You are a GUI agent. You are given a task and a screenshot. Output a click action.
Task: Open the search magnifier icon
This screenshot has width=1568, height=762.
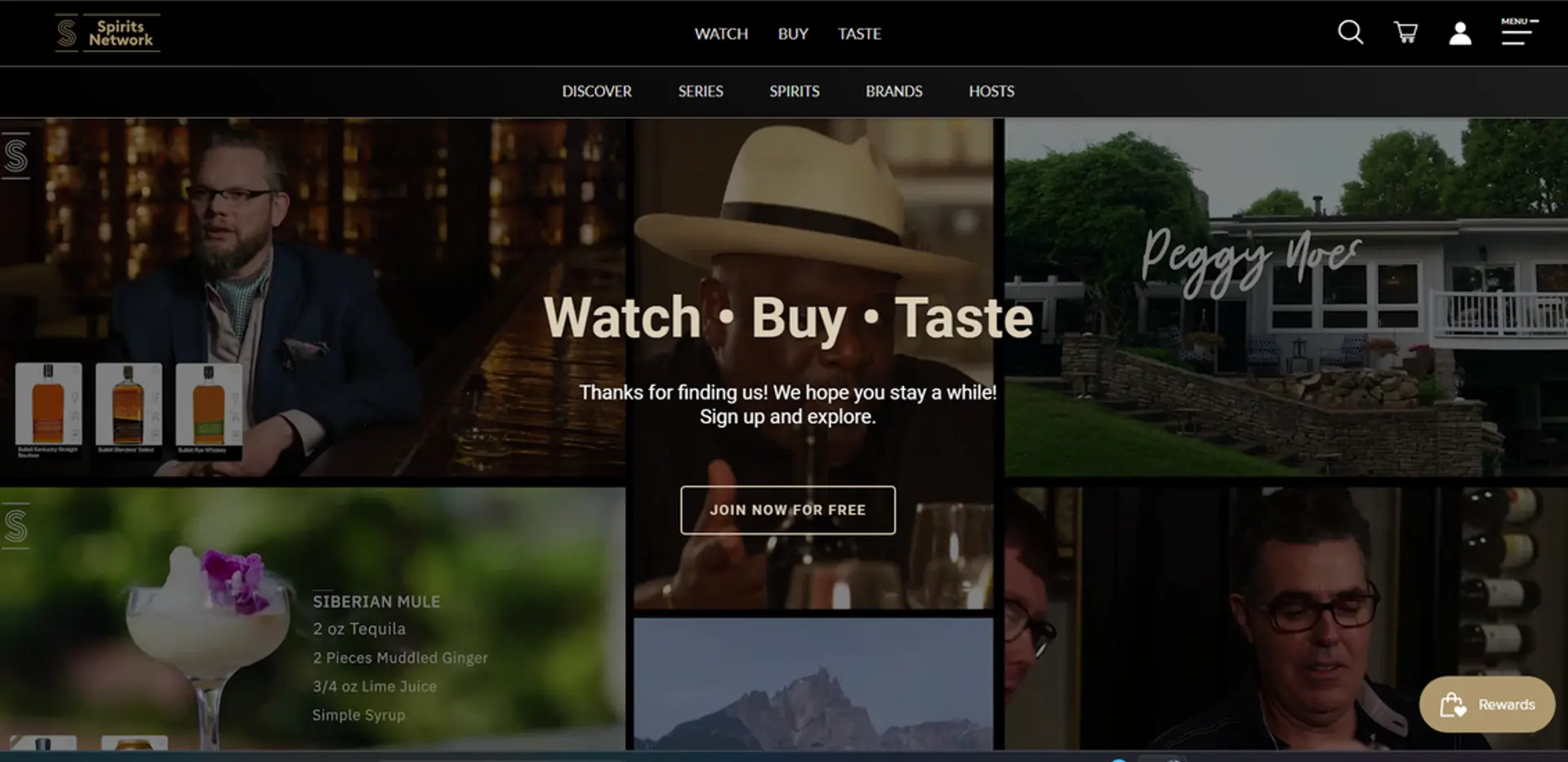click(x=1351, y=33)
